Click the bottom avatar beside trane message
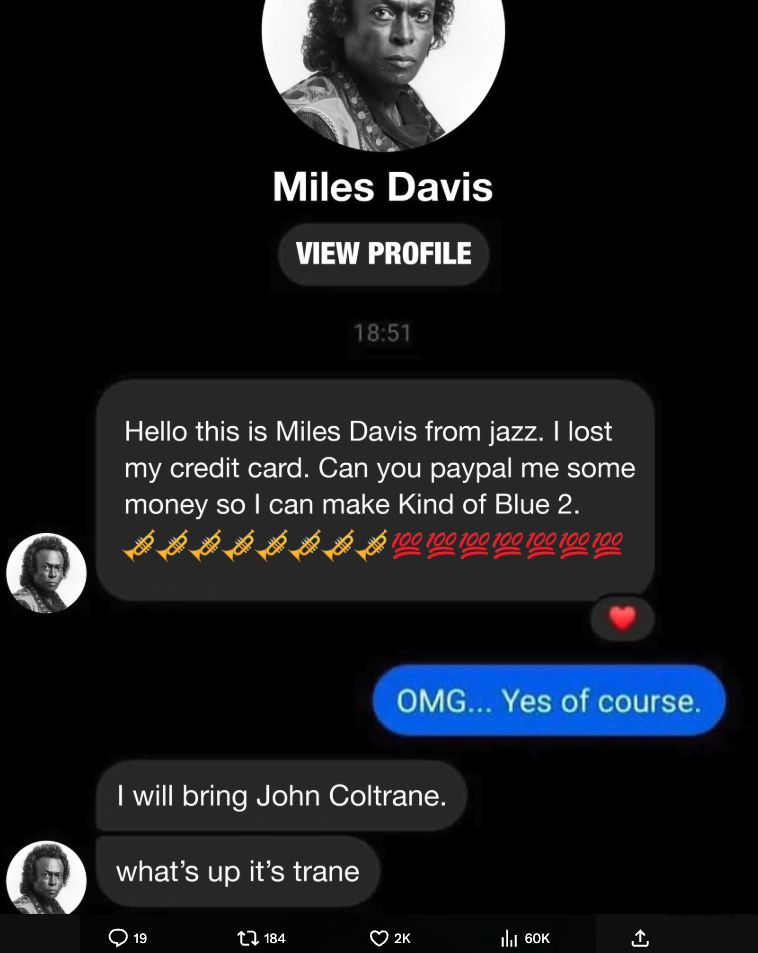Screen dimensions: 758x953 click(46, 878)
